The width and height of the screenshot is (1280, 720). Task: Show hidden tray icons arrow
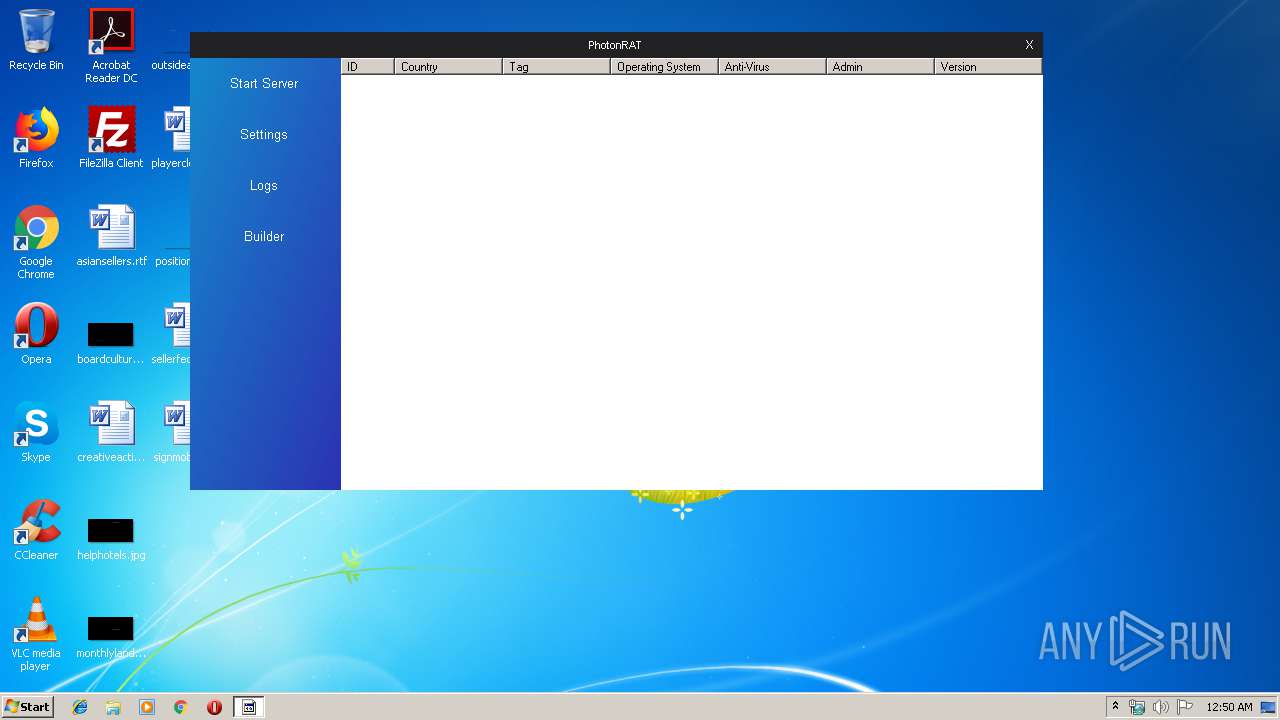pyautogui.click(x=1115, y=706)
